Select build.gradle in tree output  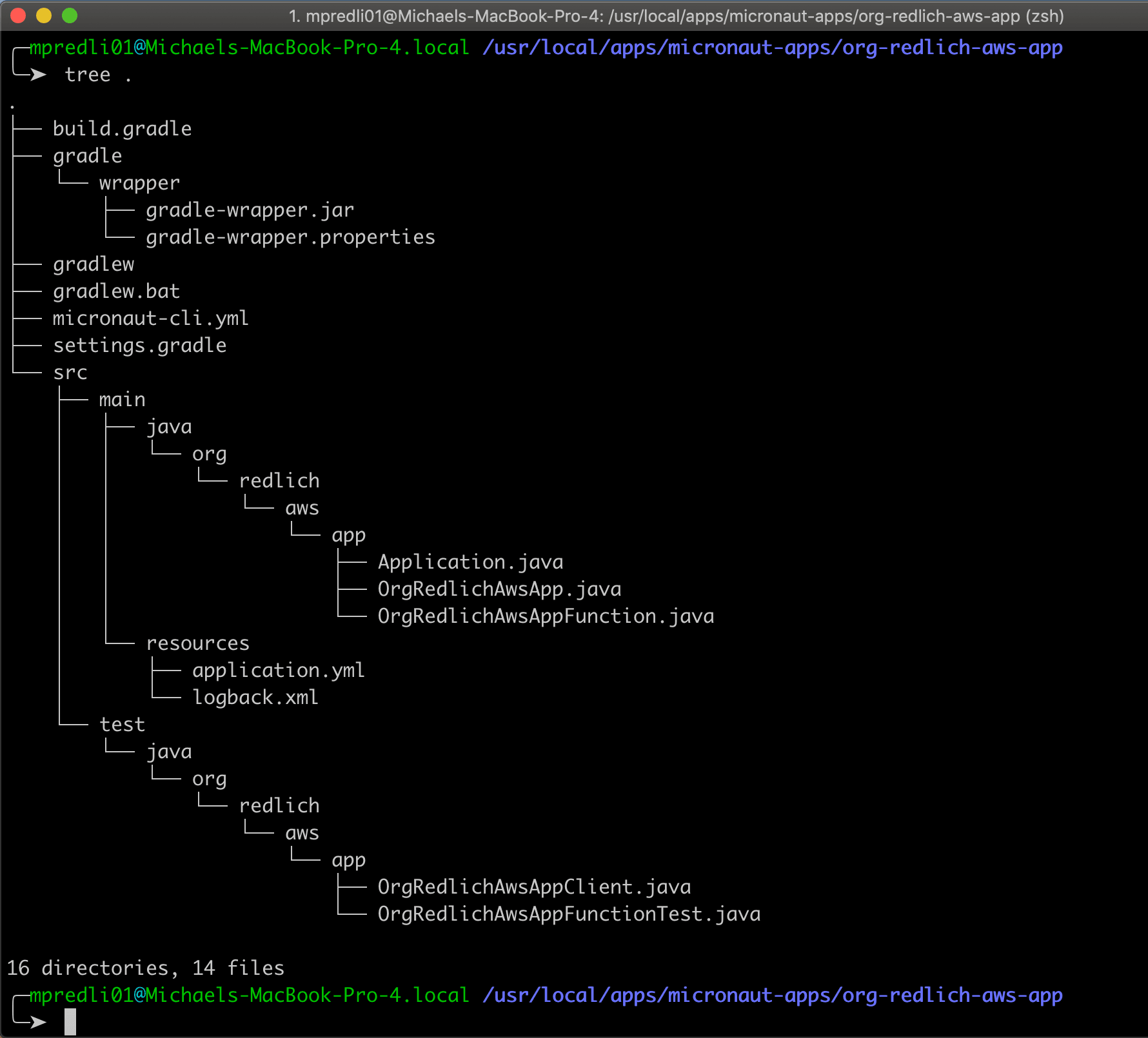pyautogui.click(x=122, y=129)
